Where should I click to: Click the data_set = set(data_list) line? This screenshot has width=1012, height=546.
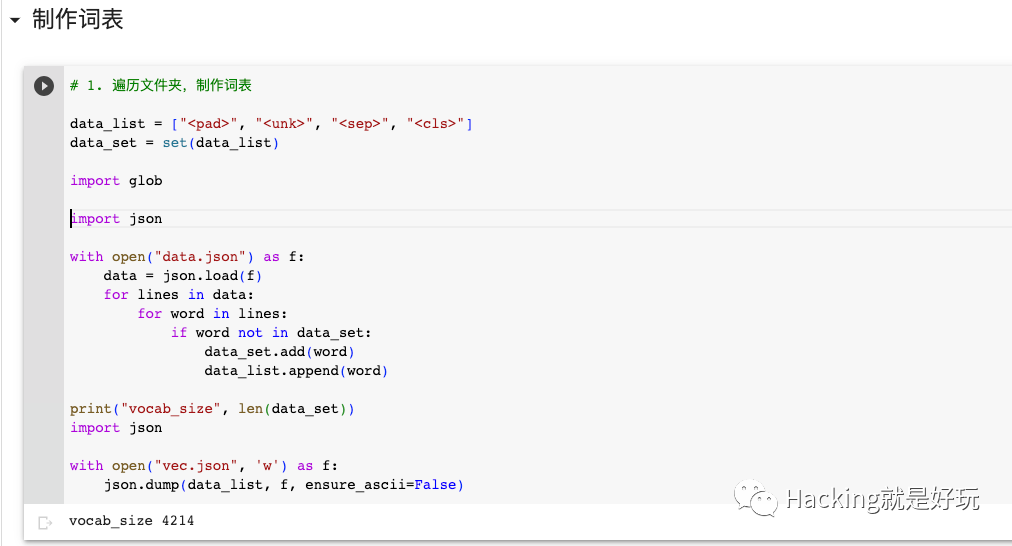coord(174,143)
